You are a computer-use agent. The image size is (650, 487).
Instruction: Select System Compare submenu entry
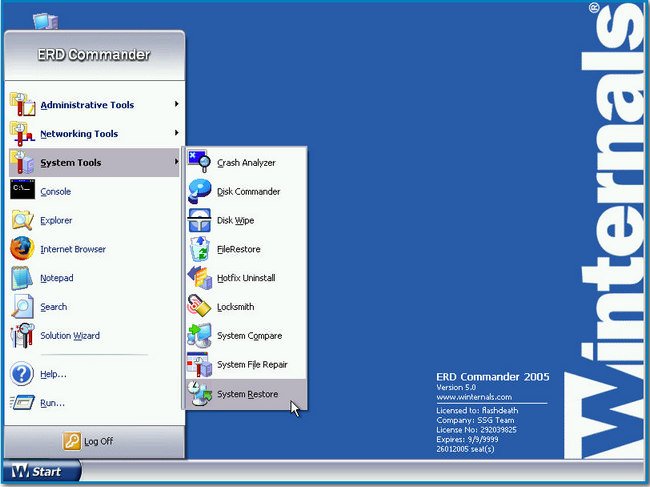(246, 335)
